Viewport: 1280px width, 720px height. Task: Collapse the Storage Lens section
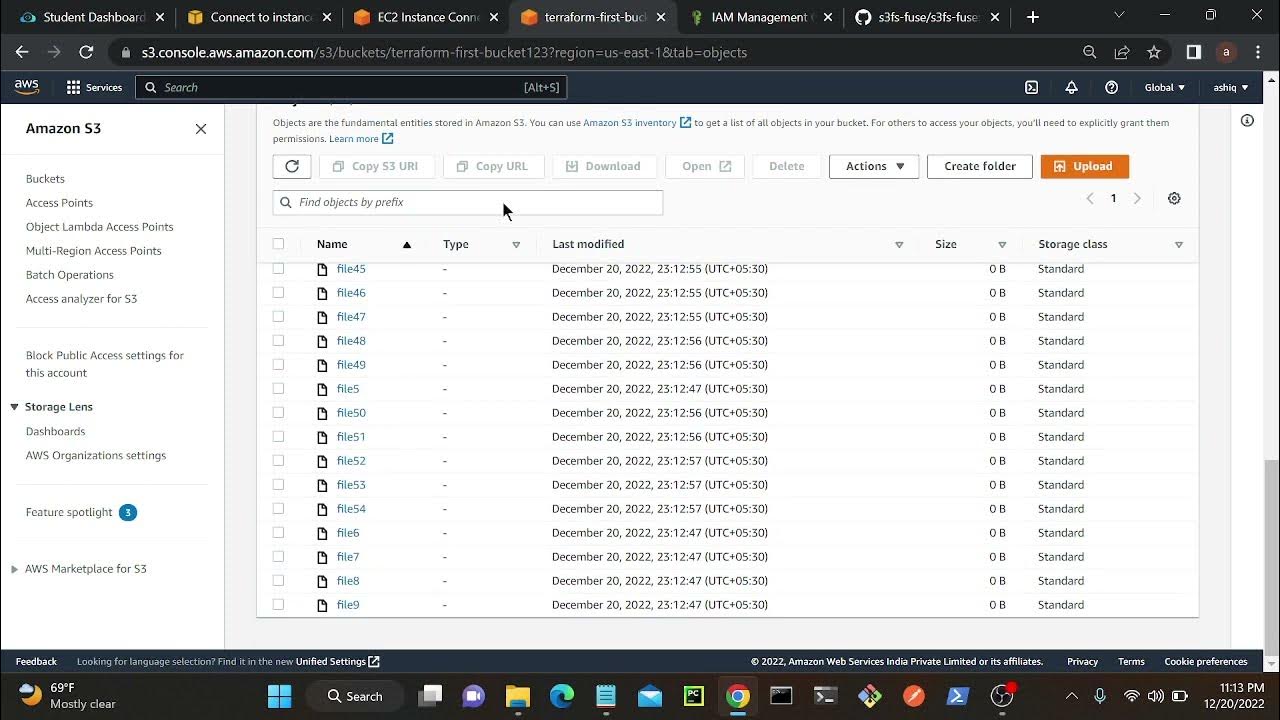14,407
